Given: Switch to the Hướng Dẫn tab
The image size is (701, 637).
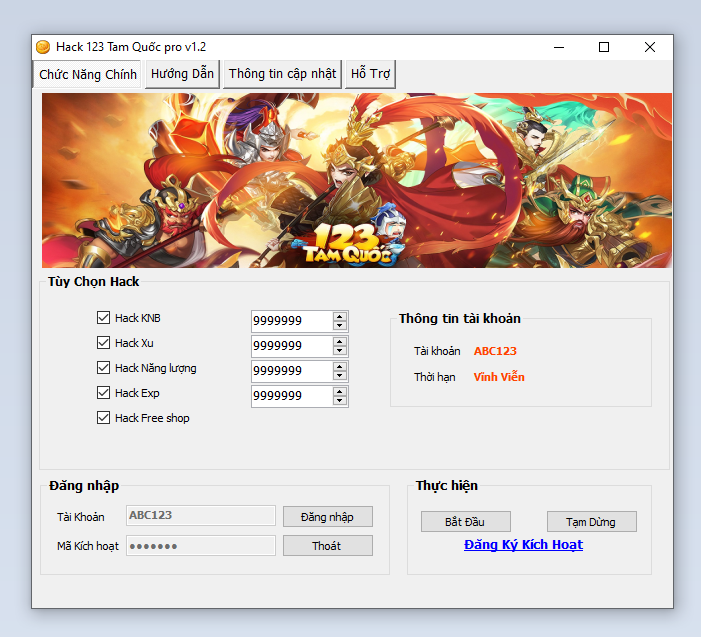Looking at the screenshot, I should pos(181,74).
